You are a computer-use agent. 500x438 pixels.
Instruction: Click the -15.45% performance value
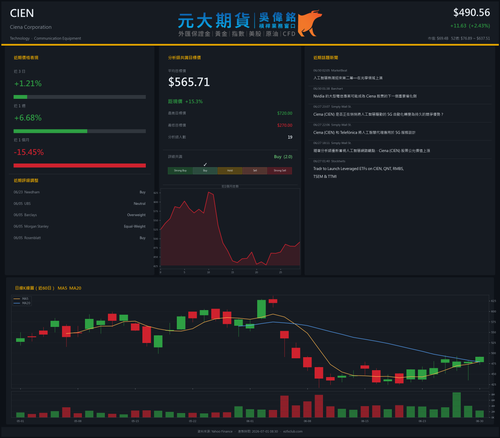(x=29, y=152)
